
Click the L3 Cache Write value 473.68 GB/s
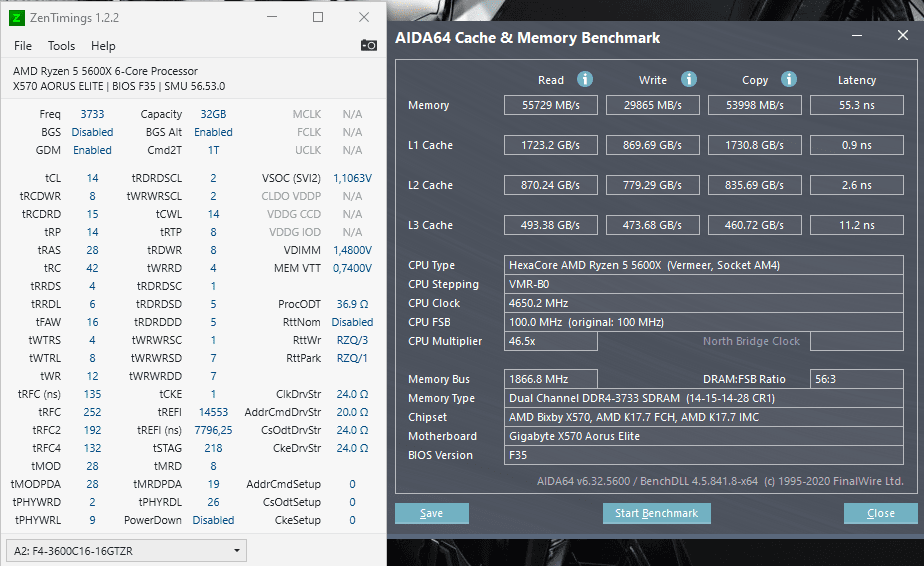point(652,225)
